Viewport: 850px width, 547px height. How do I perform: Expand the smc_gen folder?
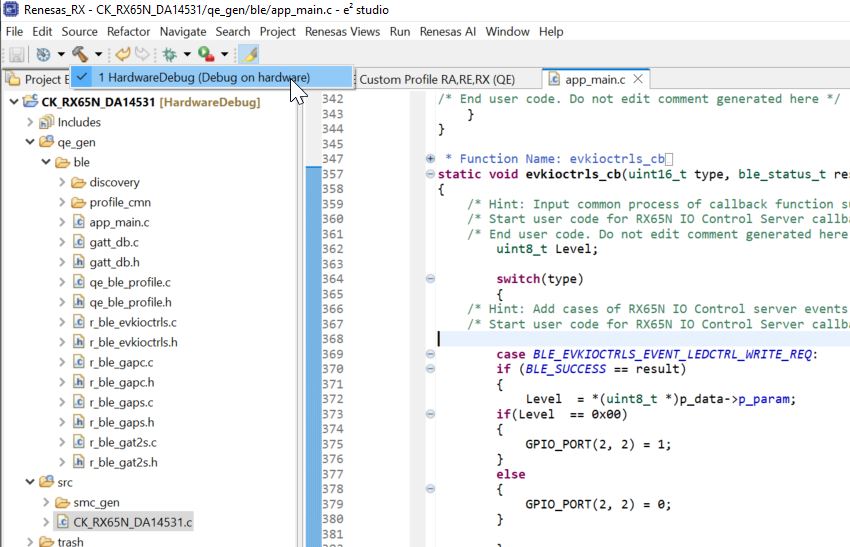(46, 502)
